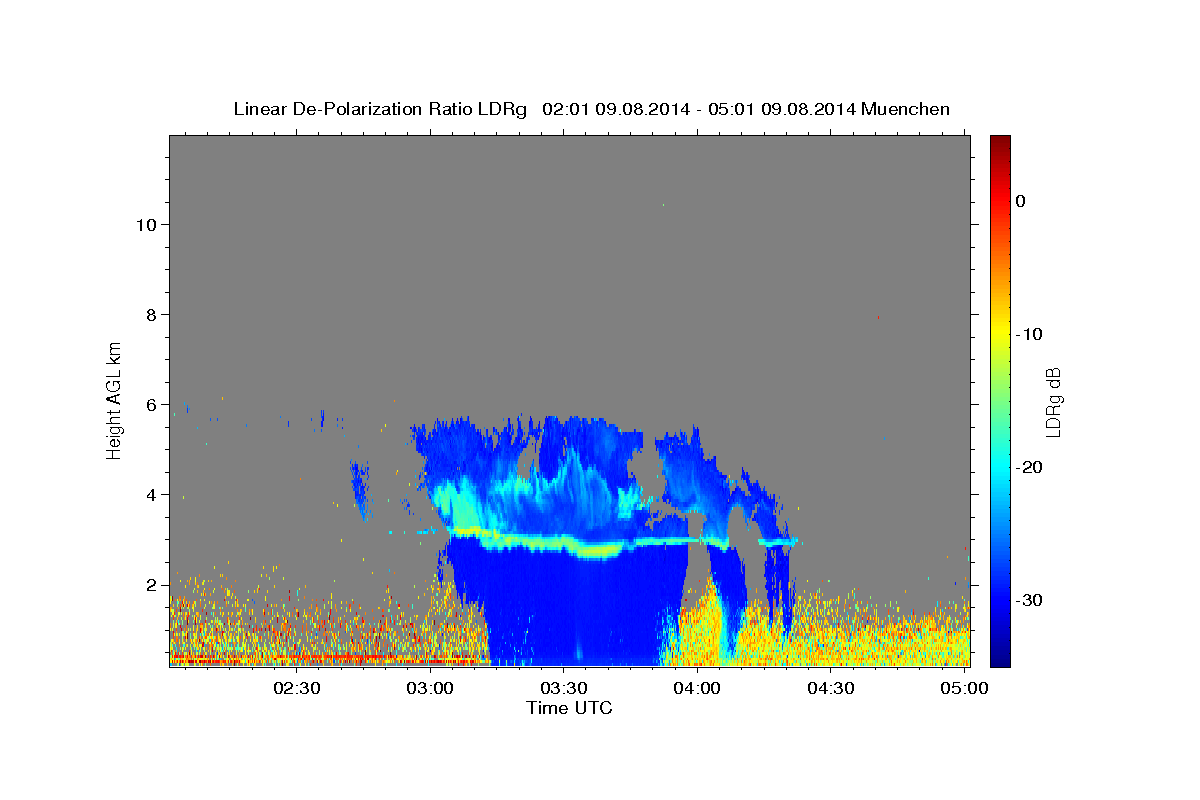Click the height tick label 8

(x=151, y=315)
